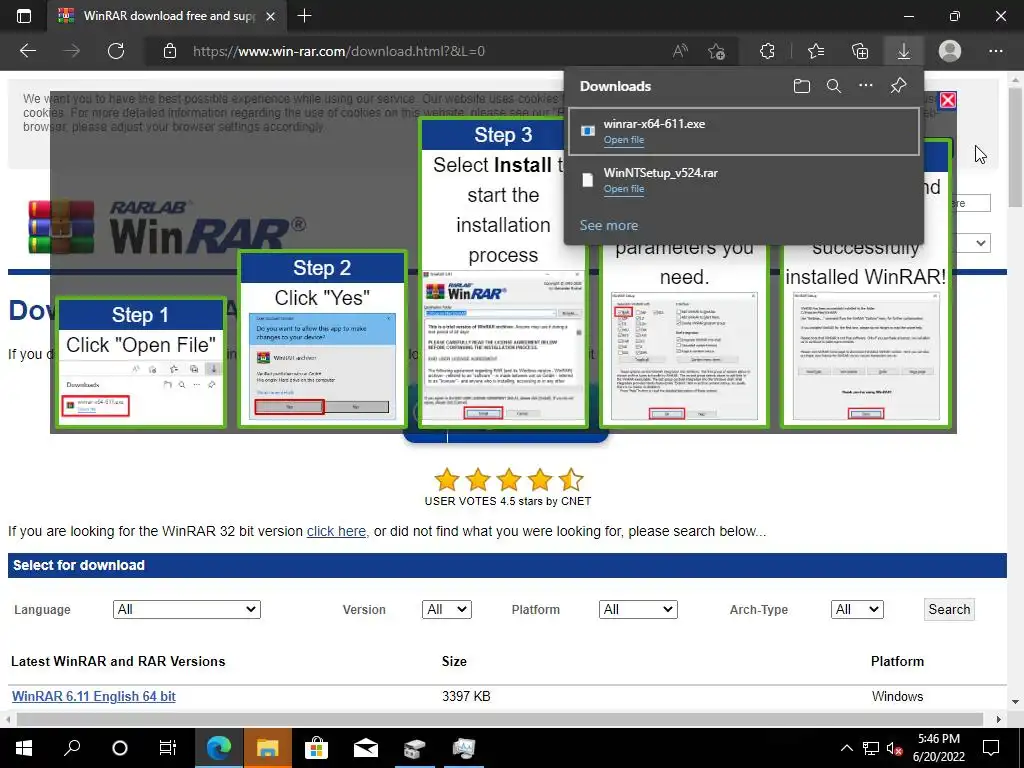1024x768 pixels.
Task: Click the 3397 KB size cell
Action: tap(466, 696)
